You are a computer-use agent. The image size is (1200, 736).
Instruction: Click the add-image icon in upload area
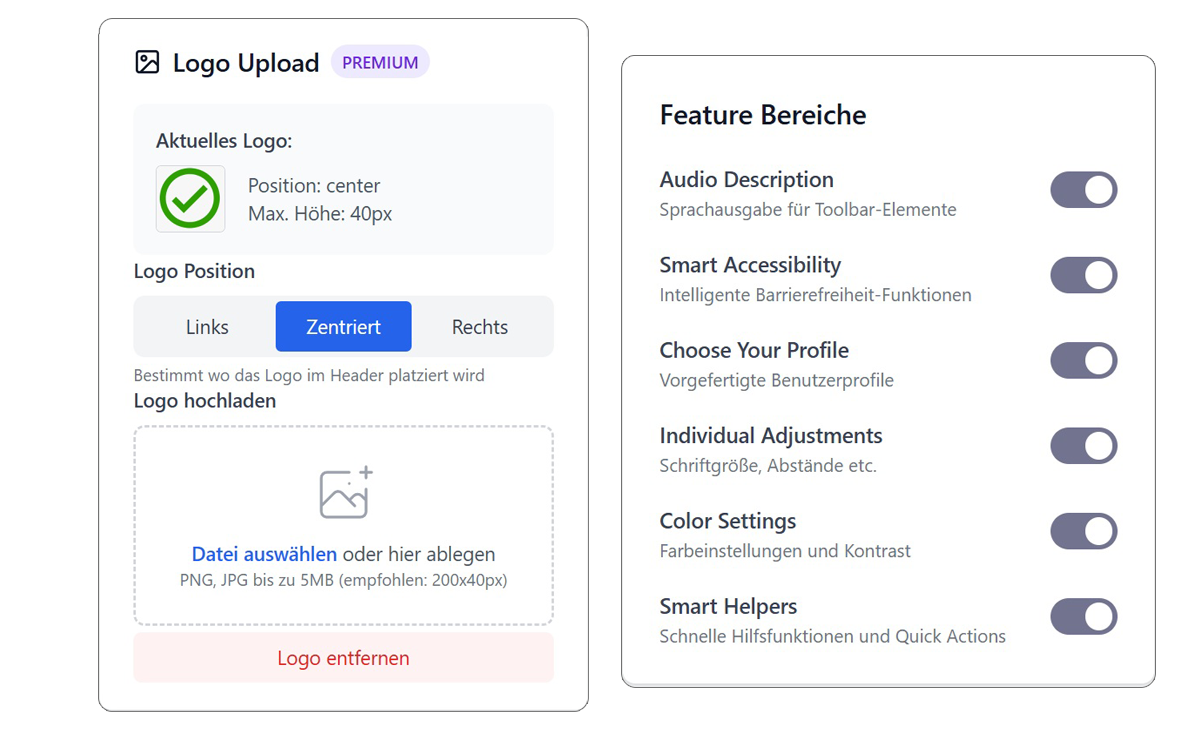[345, 492]
